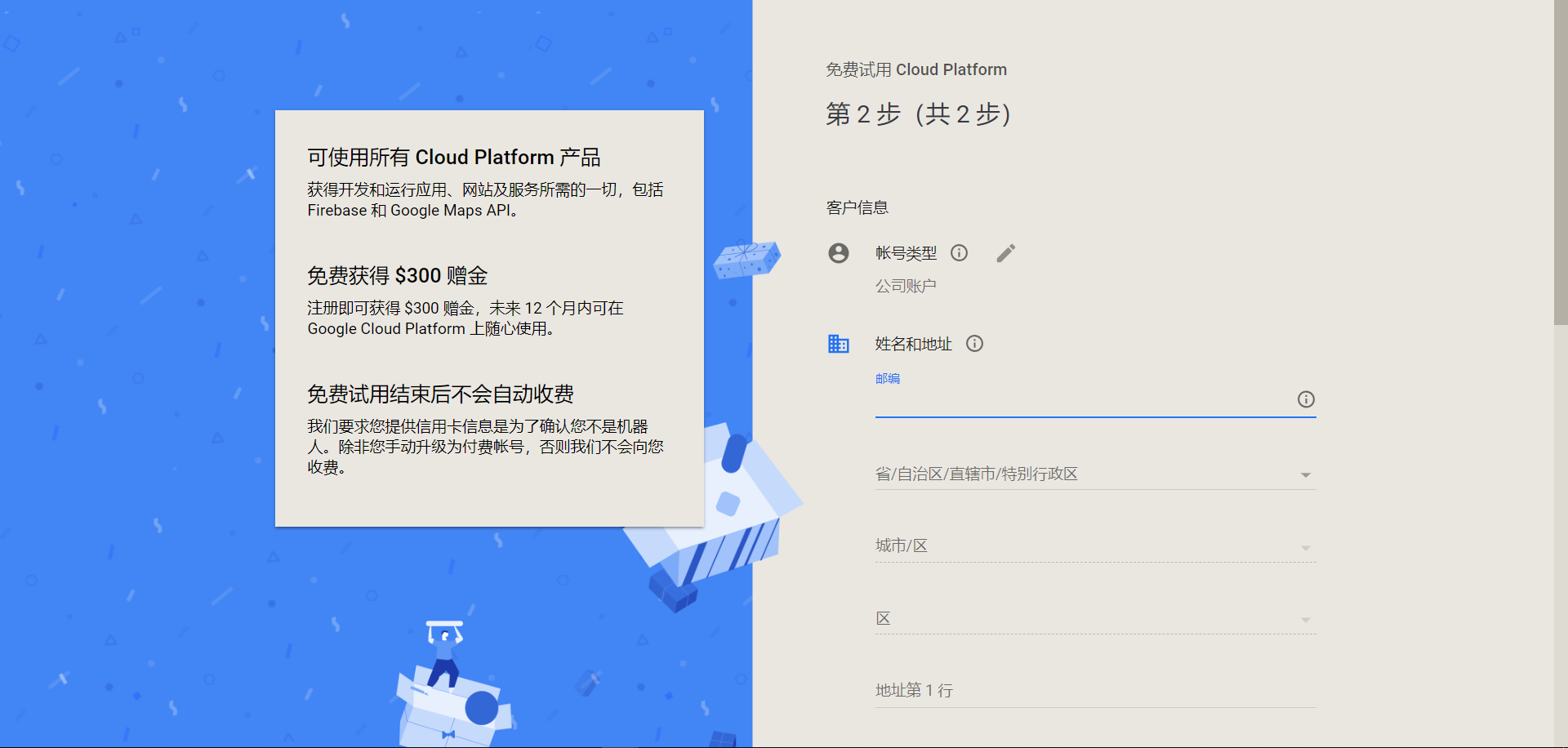Screen dimensions: 1568x748
Task: Click the 免费试用结束后不会自动收费 heading
Action: pos(440,394)
